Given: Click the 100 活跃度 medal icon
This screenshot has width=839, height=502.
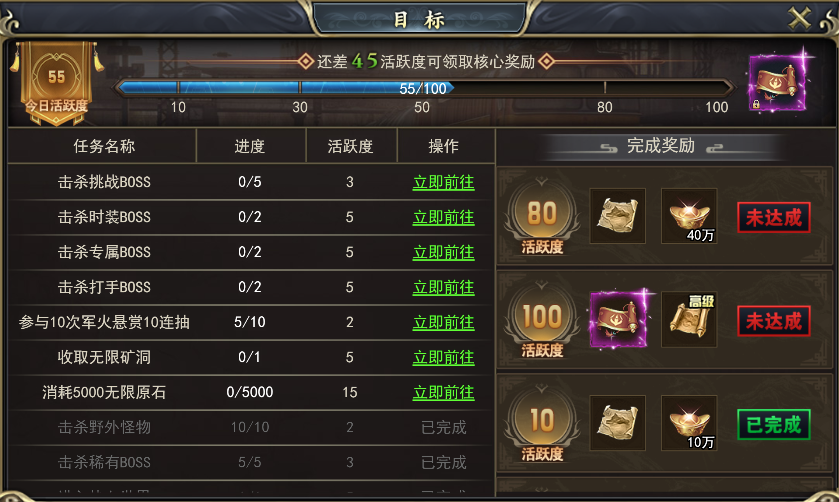Looking at the screenshot, I should tap(542, 321).
